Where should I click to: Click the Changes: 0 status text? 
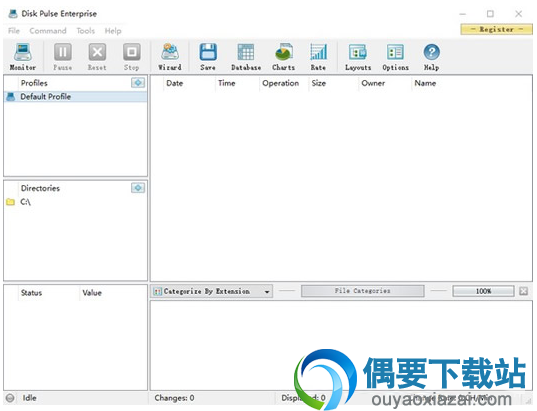(174, 398)
